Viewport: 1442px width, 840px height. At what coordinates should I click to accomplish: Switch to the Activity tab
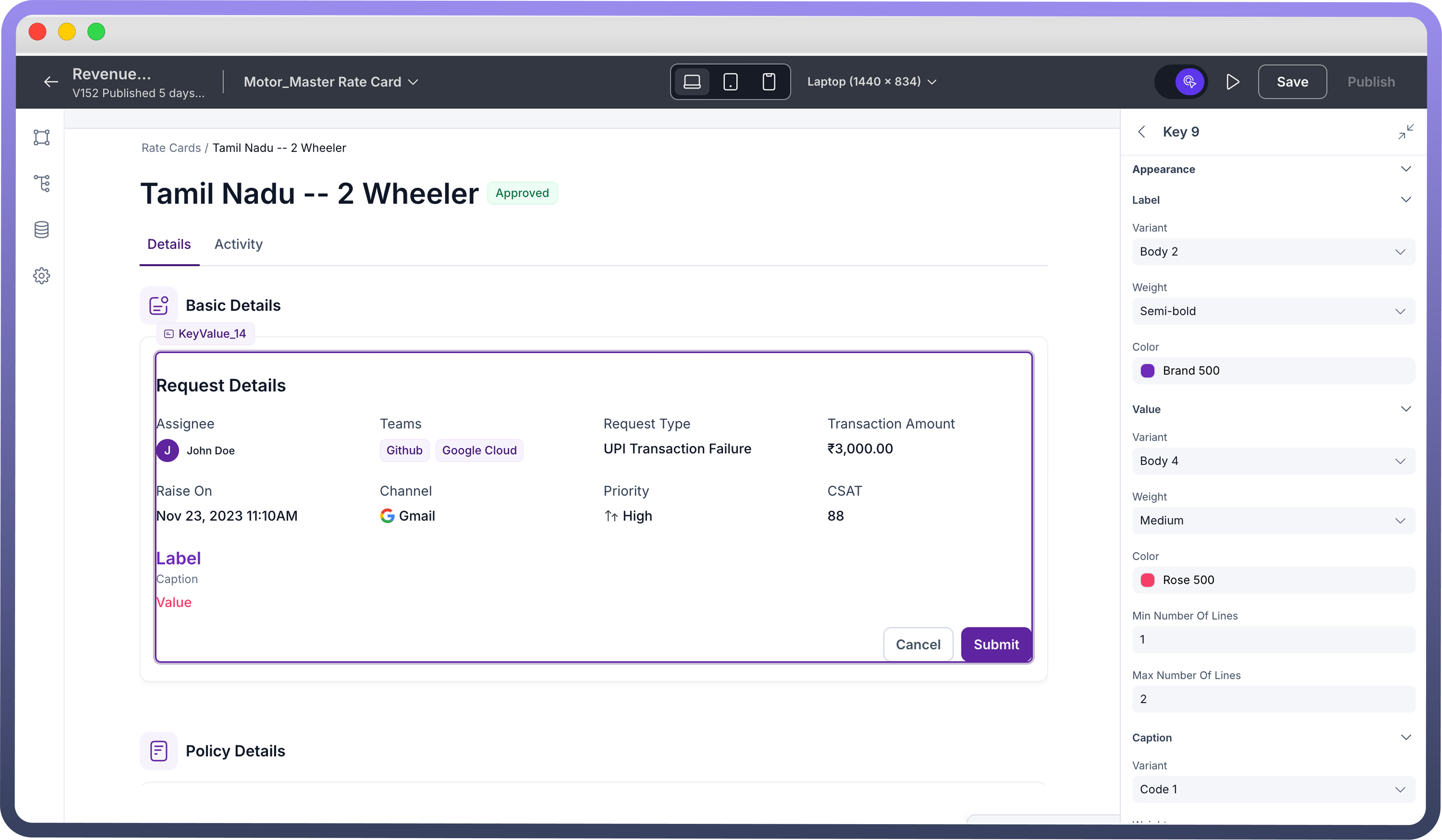pyautogui.click(x=238, y=244)
